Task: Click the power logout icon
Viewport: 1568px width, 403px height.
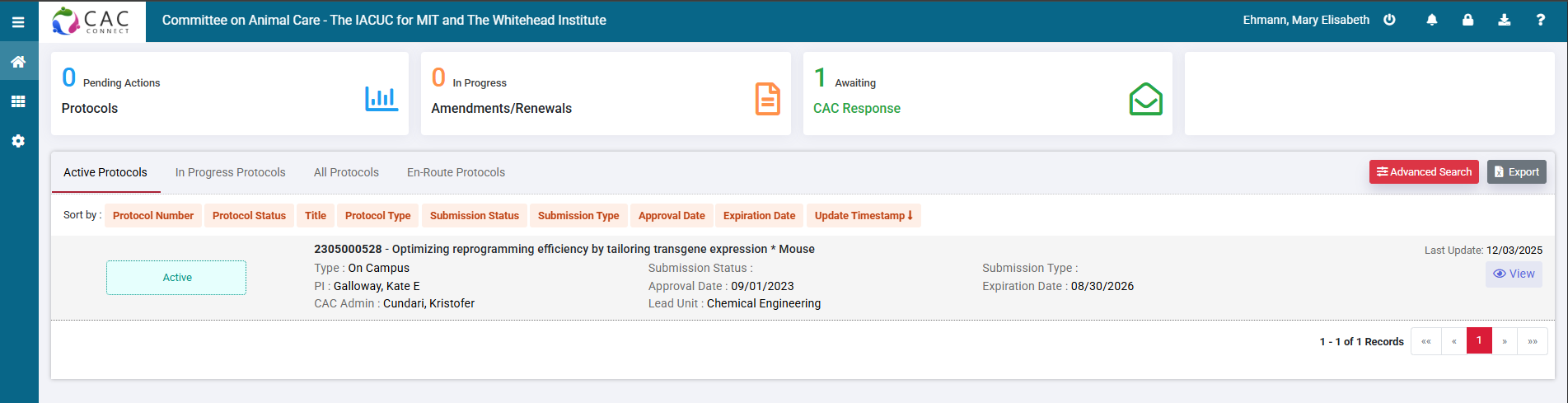Action: coord(1389,20)
